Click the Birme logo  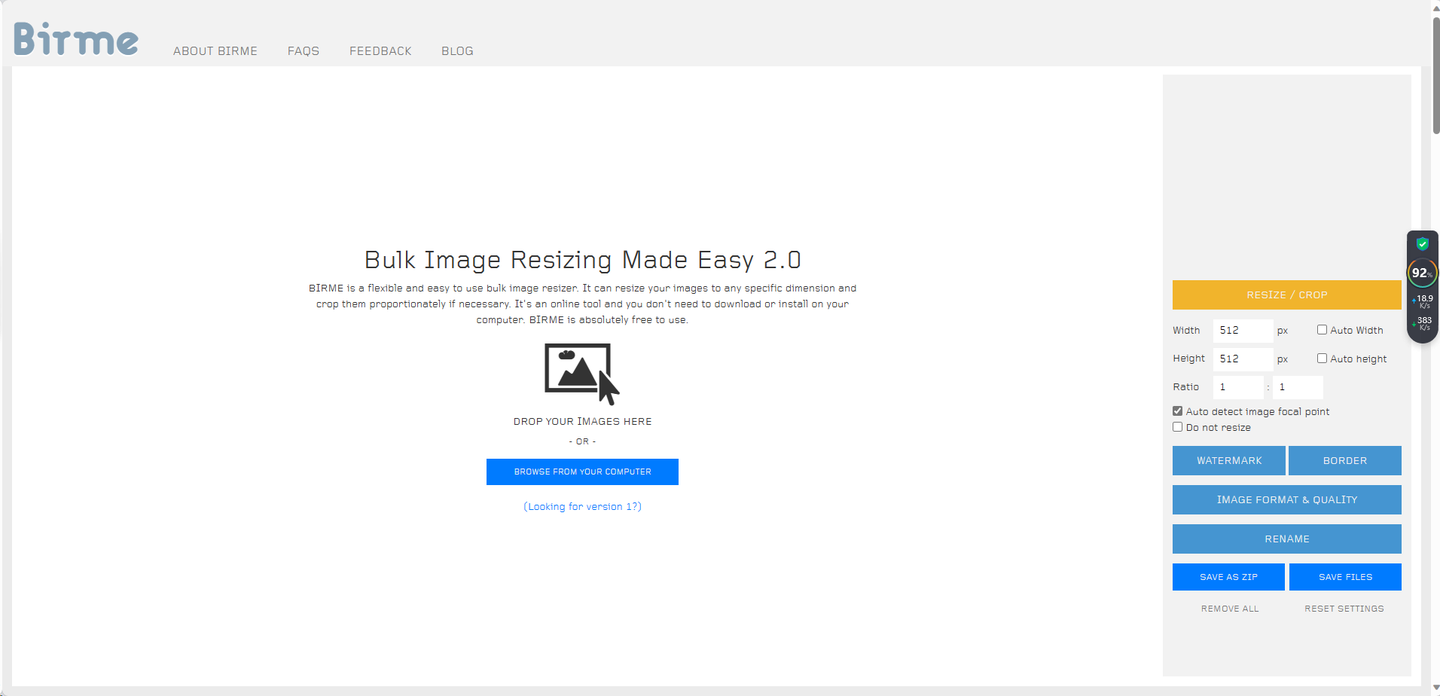coord(76,39)
